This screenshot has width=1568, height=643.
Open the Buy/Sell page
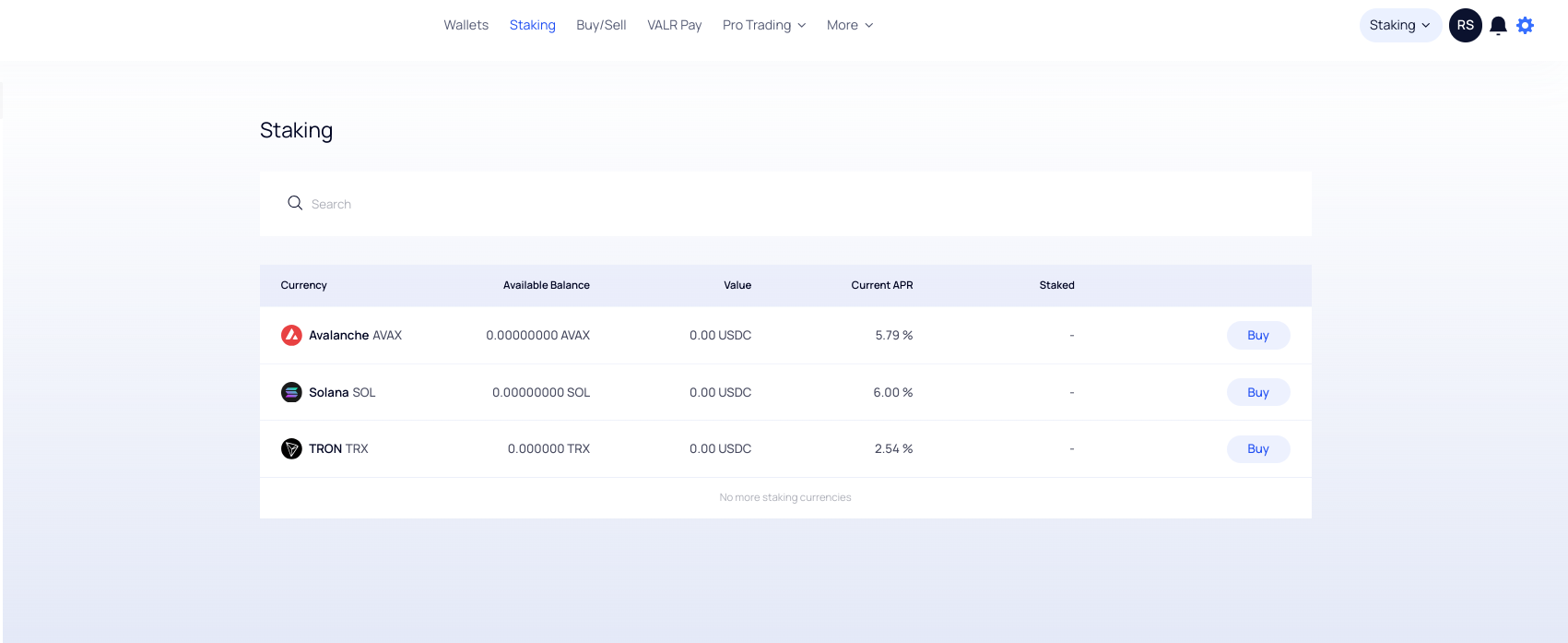(601, 25)
